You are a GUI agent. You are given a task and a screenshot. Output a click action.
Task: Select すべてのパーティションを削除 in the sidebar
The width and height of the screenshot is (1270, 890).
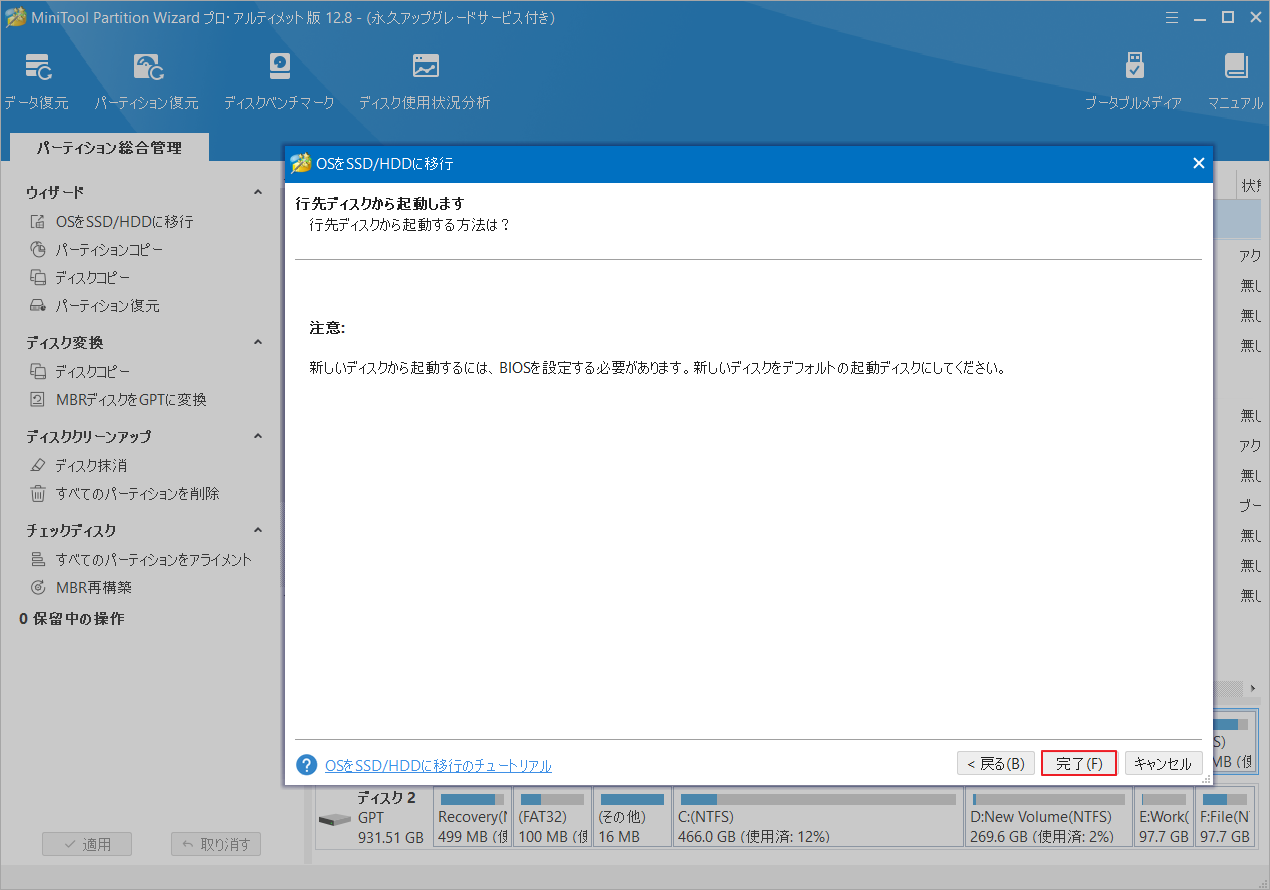click(x=138, y=493)
